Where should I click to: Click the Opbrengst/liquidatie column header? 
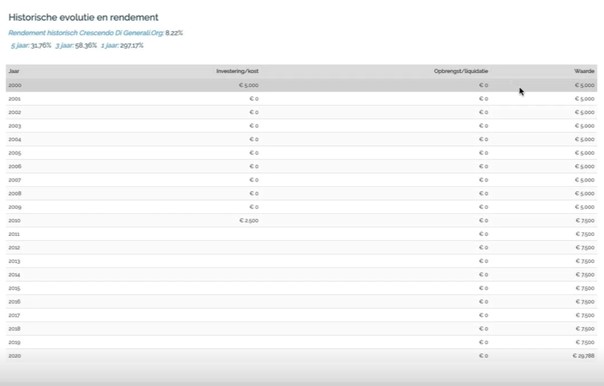(461, 71)
